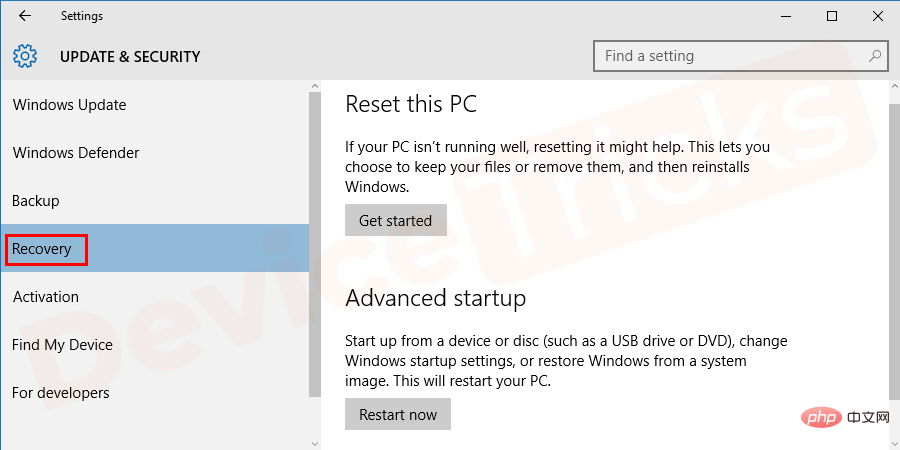Viewport: 900px width, 450px height.
Task: Maximize the Settings window
Action: pyautogui.click(x=832, y=16)
